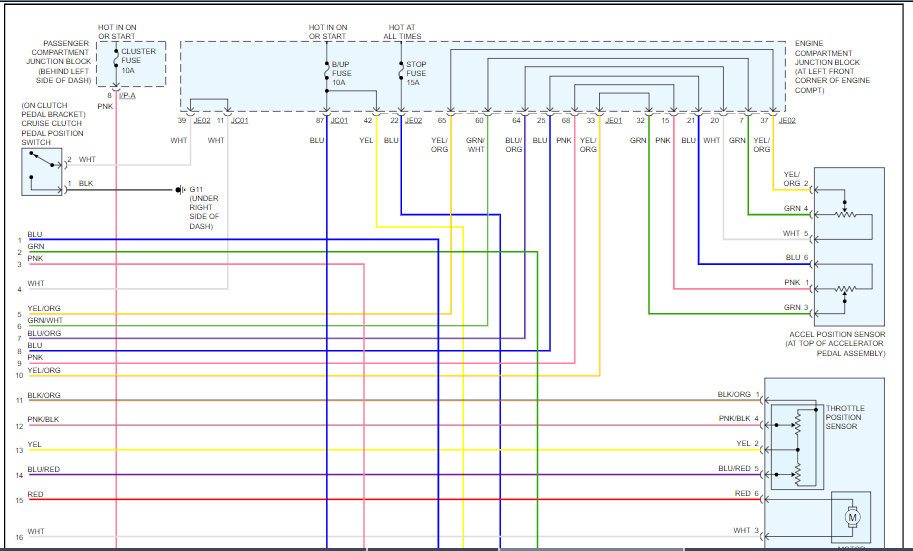Click the GRN/WHT label under terminal 60
Image resolution: width=913 pixels, height=551 pixels.
pyautogui.click(x=475, y=145)
